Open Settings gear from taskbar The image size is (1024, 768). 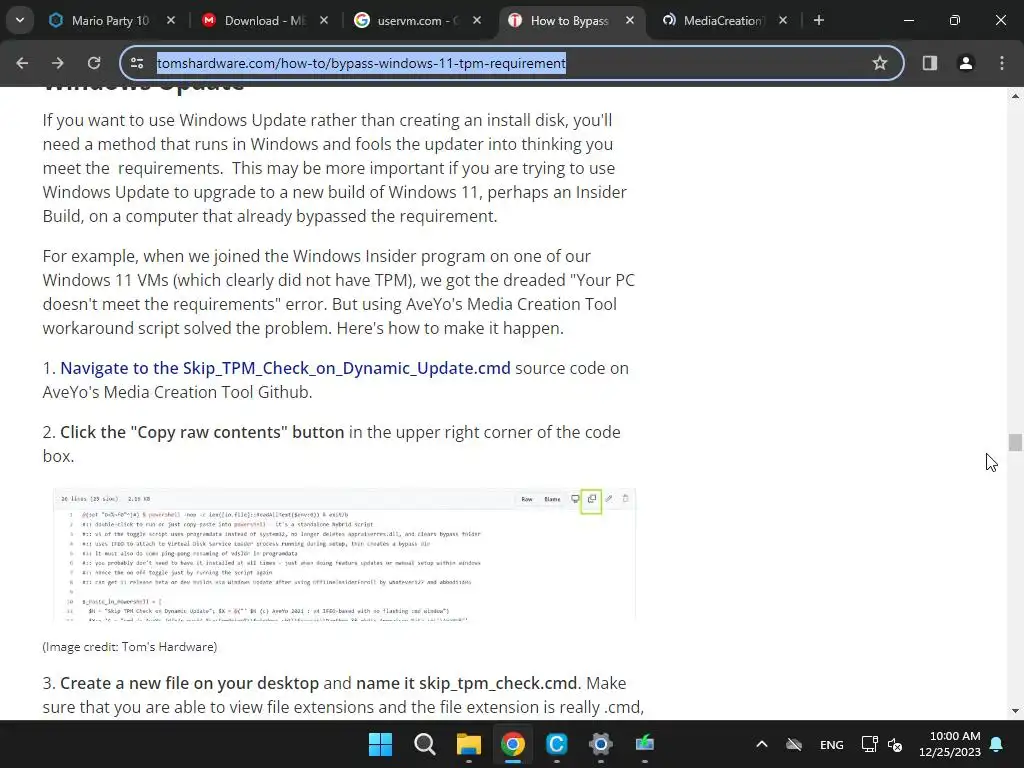click(x=600, y=744)
